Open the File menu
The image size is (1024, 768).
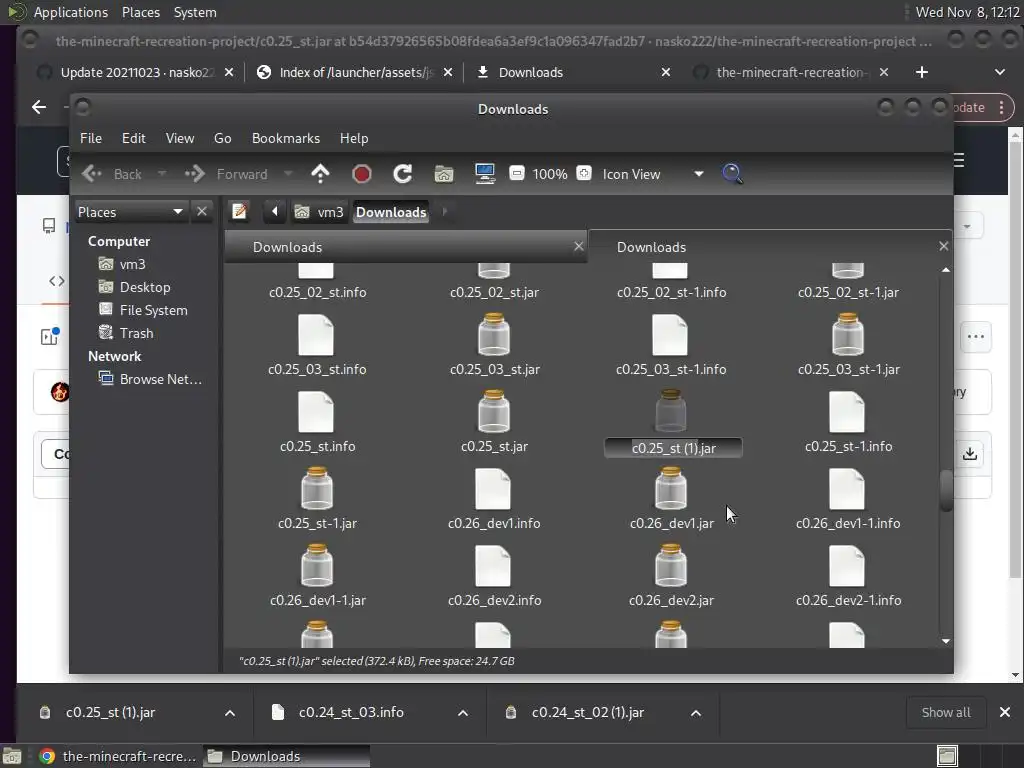click(x=91, y=138)
